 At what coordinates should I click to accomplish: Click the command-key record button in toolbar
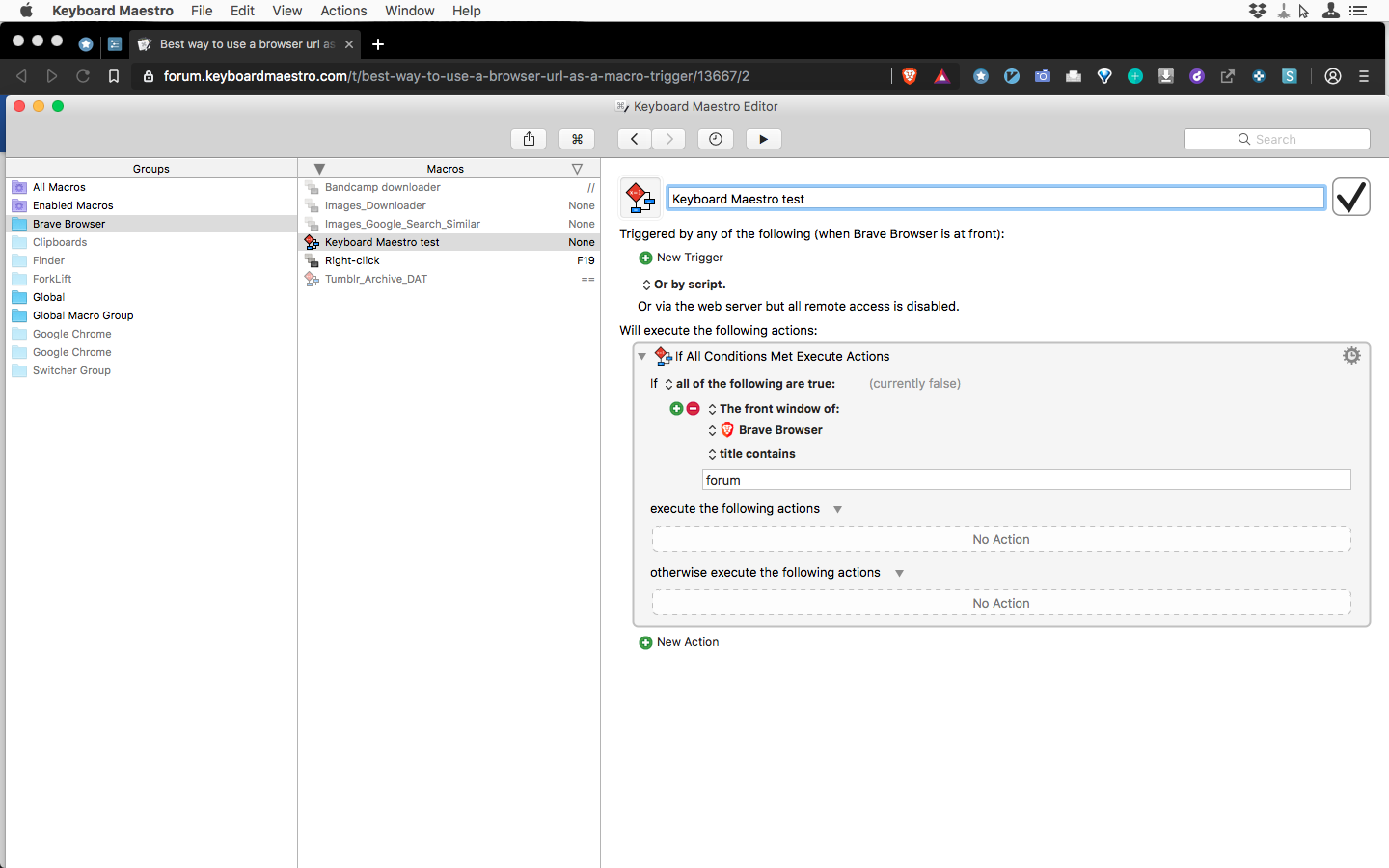pos(577,139)
